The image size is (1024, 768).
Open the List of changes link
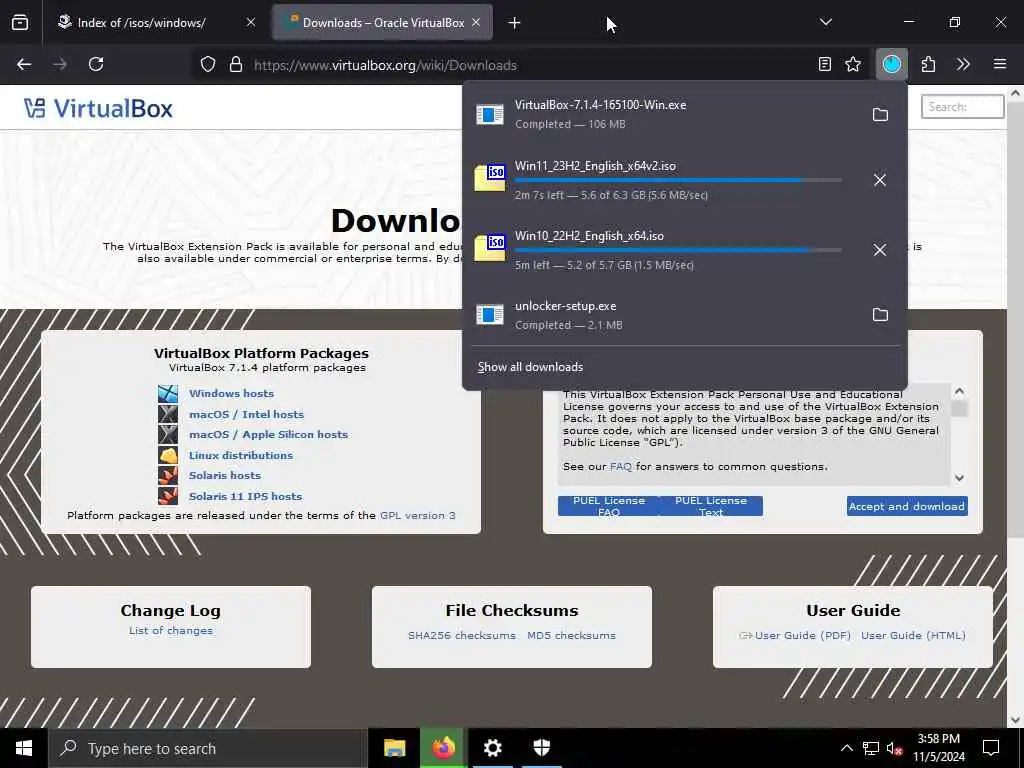(170, 630)
